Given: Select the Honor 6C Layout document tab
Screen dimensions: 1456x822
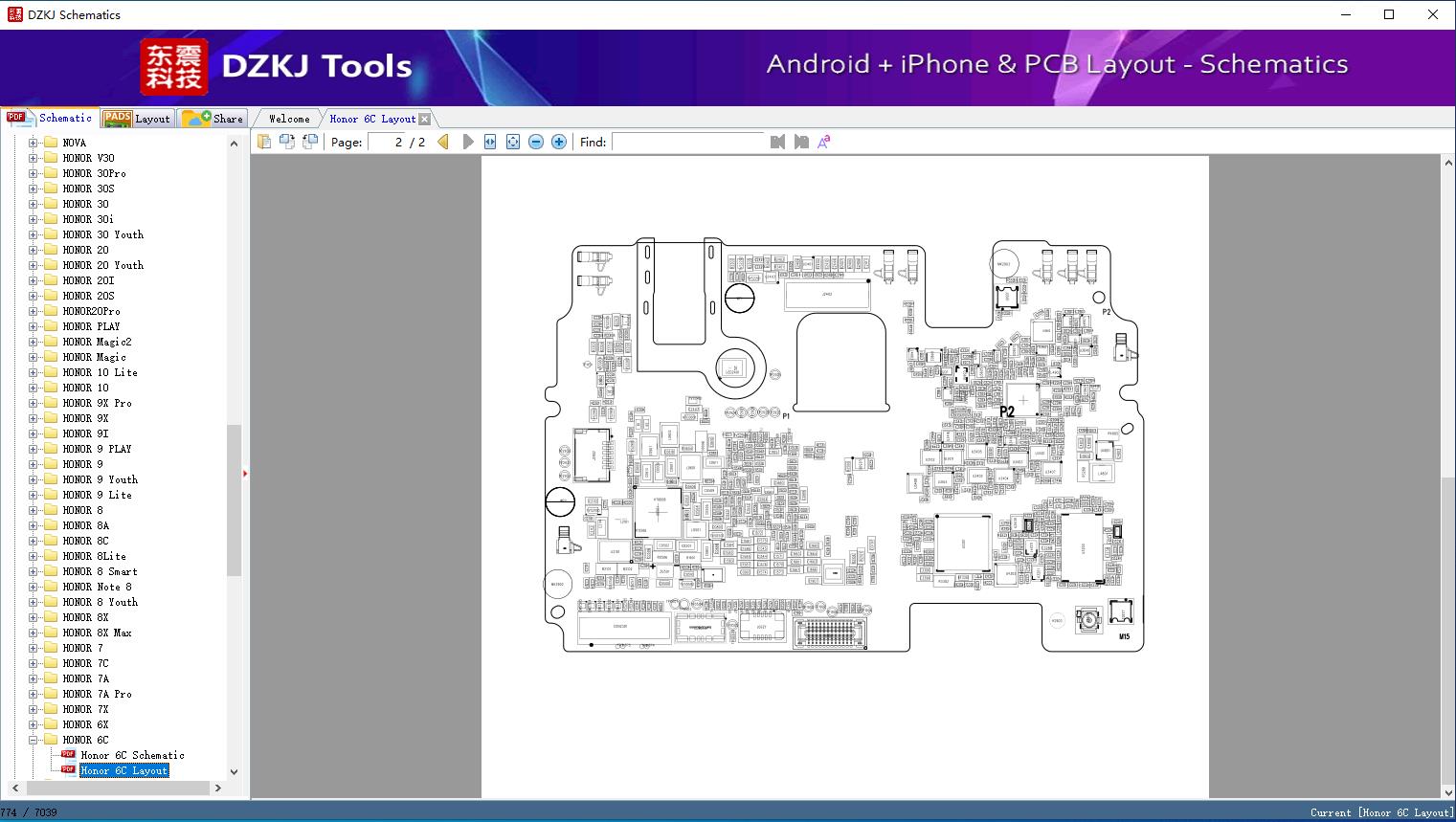Looking at the screenshot, I should [x=372, y=119].
